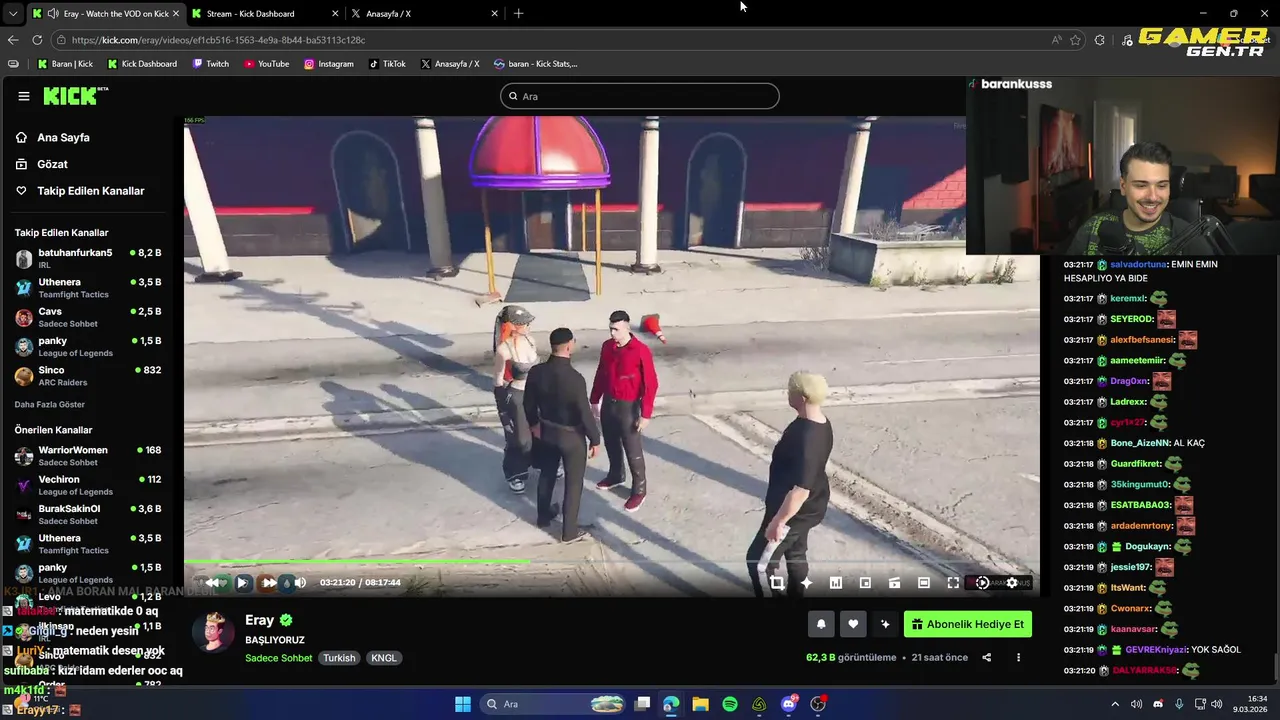Open panky channel under followed channels
Viewport: 1280px width, 720px height.
[x=88, y=347]
